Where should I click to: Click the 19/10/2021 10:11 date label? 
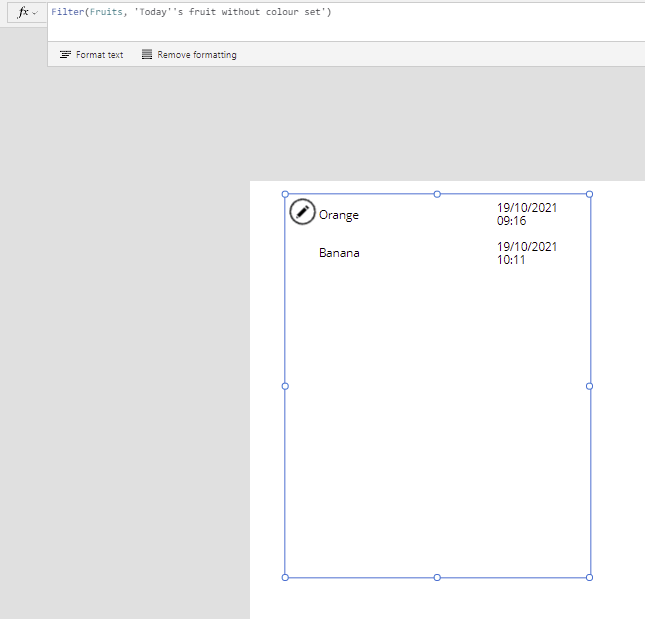pyautogui.click(x=527, y=253)
